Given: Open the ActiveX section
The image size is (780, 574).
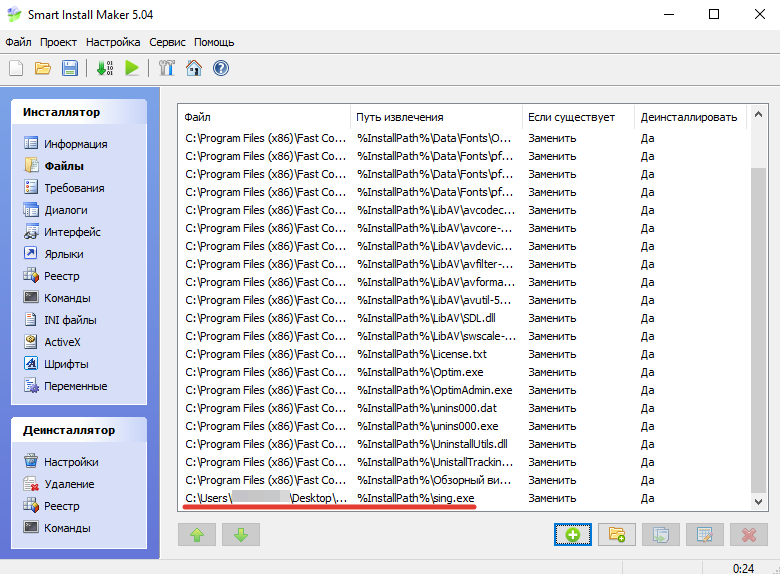Looking at the screenshot, I should click(52, 342).
